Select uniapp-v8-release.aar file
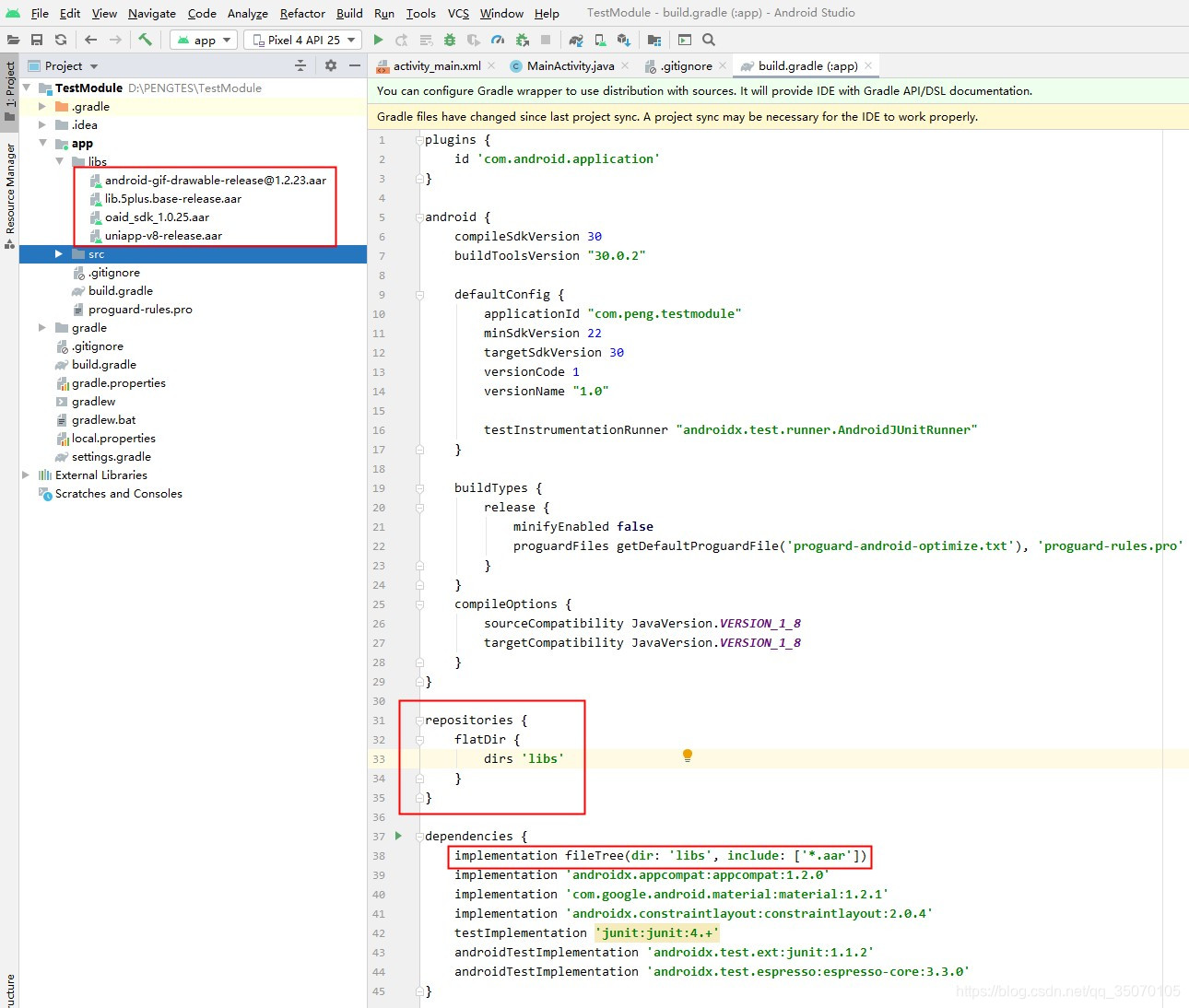 click(156, 235)
